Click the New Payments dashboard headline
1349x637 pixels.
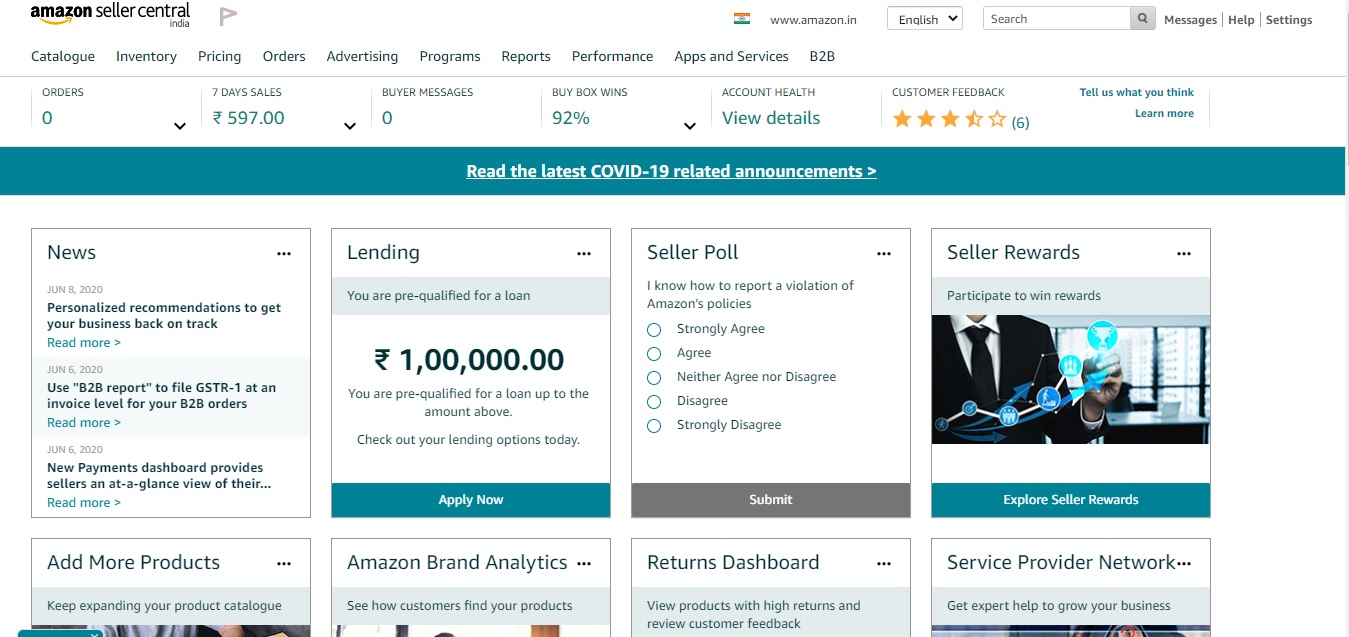pyautogui.click(x=159, y=476)
